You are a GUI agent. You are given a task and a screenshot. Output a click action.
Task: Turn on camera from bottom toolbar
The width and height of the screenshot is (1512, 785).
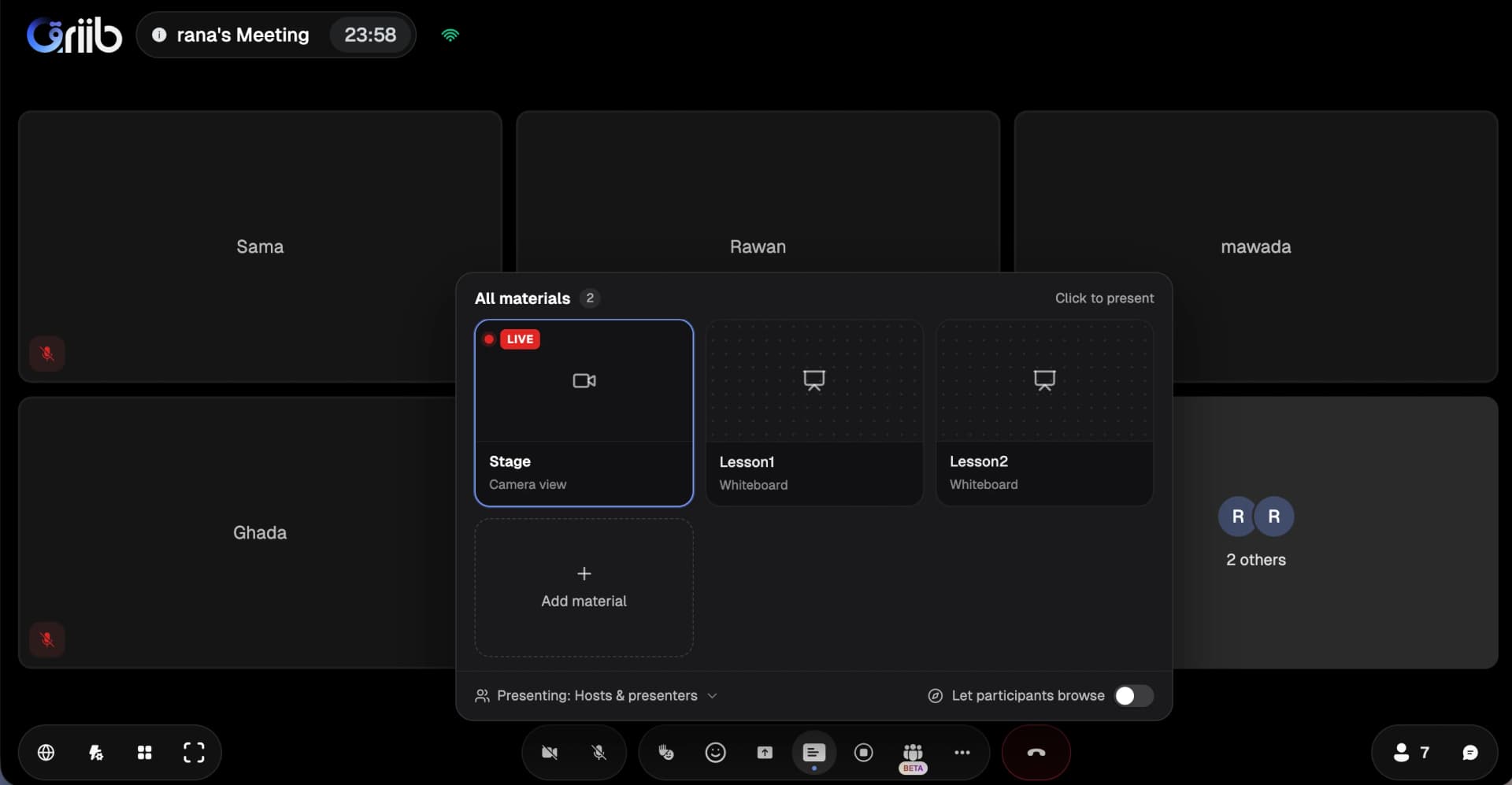click(x=550, y=753)
